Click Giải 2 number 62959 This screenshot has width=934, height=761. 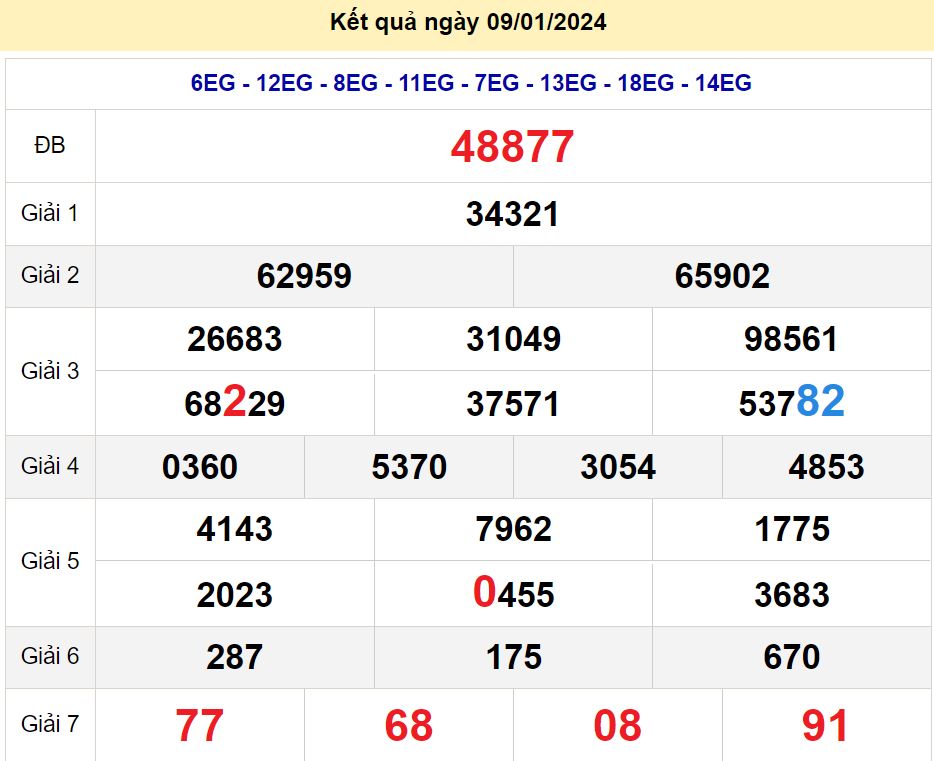(x=304, y=277)
